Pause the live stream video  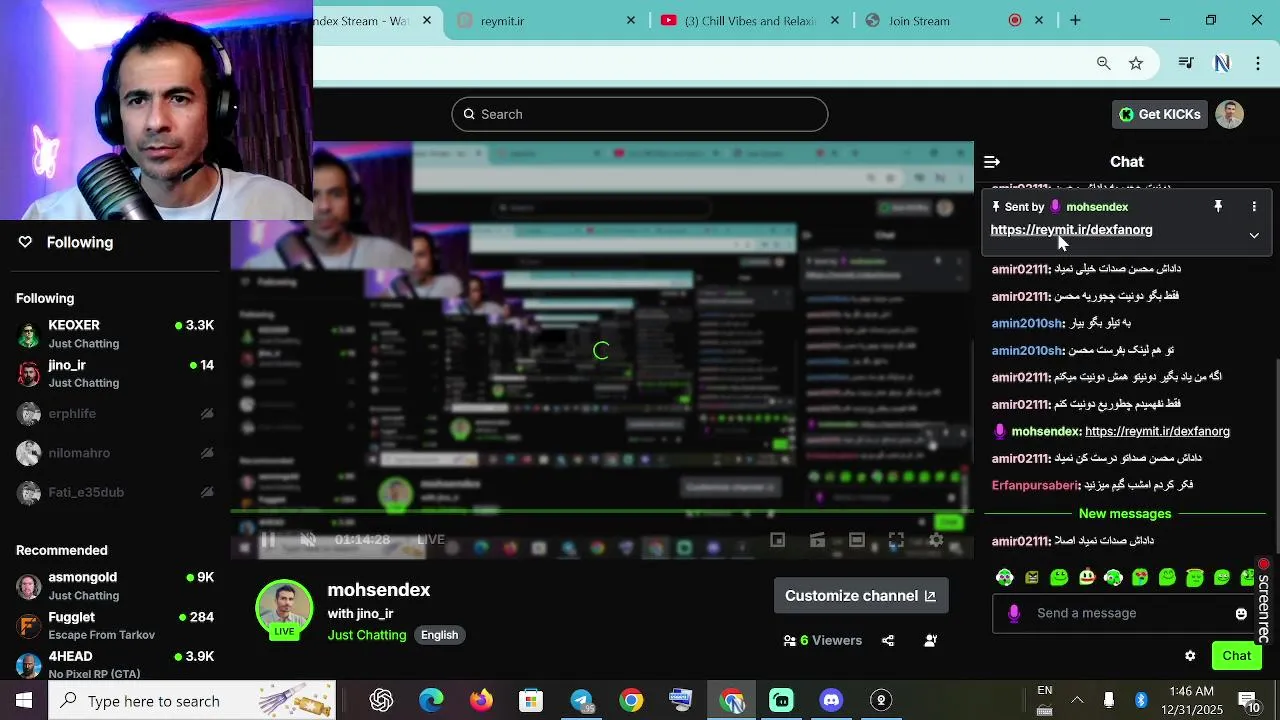coord(268,540)
